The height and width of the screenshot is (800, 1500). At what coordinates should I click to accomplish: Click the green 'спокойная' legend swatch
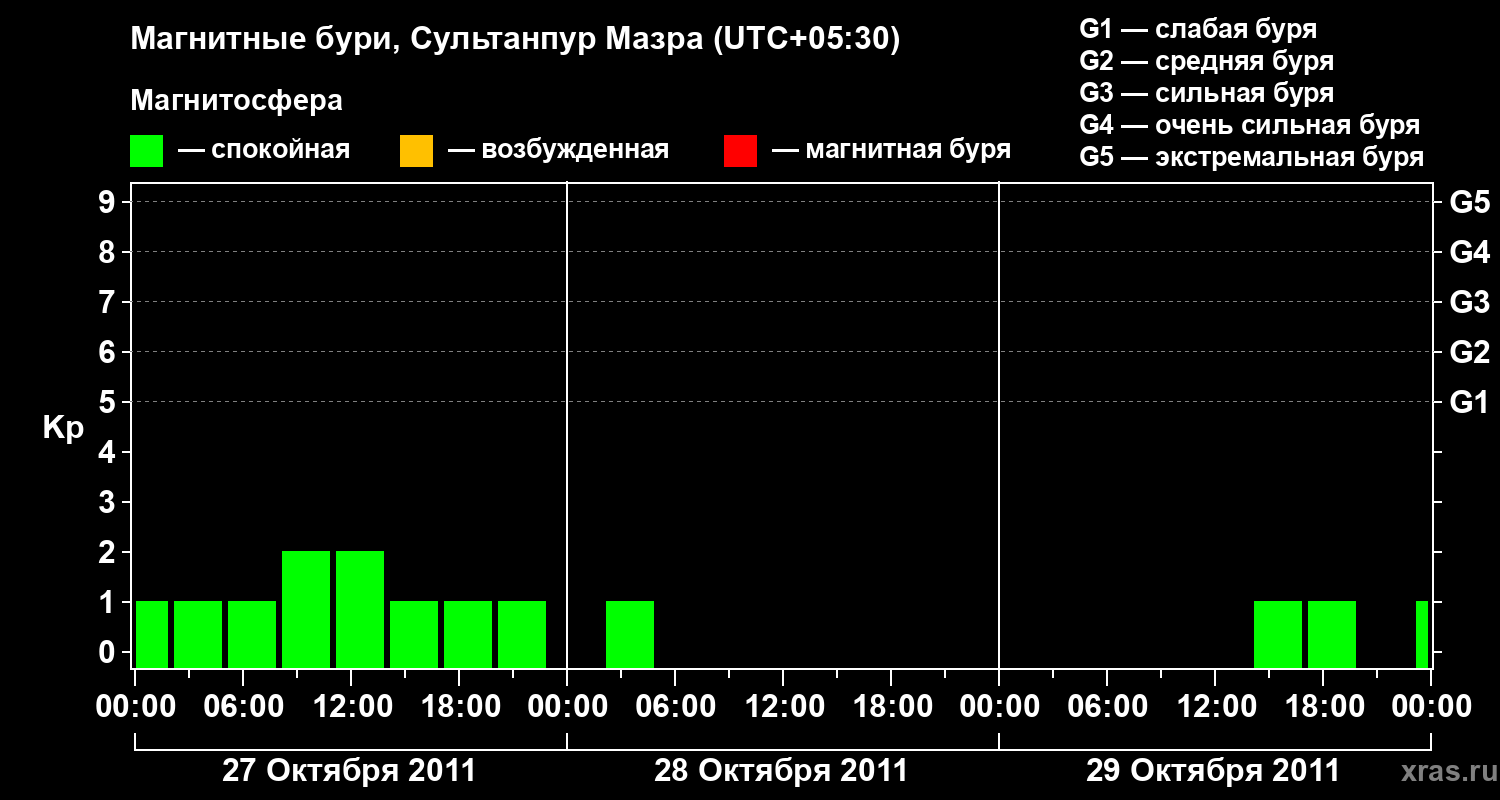(146, 151)
